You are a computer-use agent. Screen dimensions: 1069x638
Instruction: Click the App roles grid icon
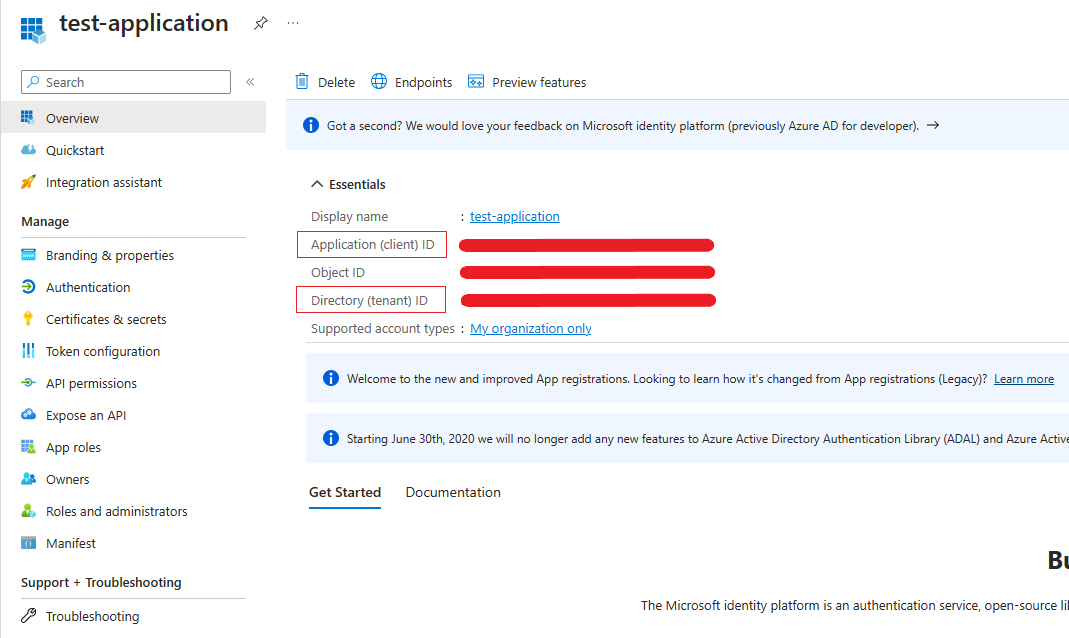(28, 446)
